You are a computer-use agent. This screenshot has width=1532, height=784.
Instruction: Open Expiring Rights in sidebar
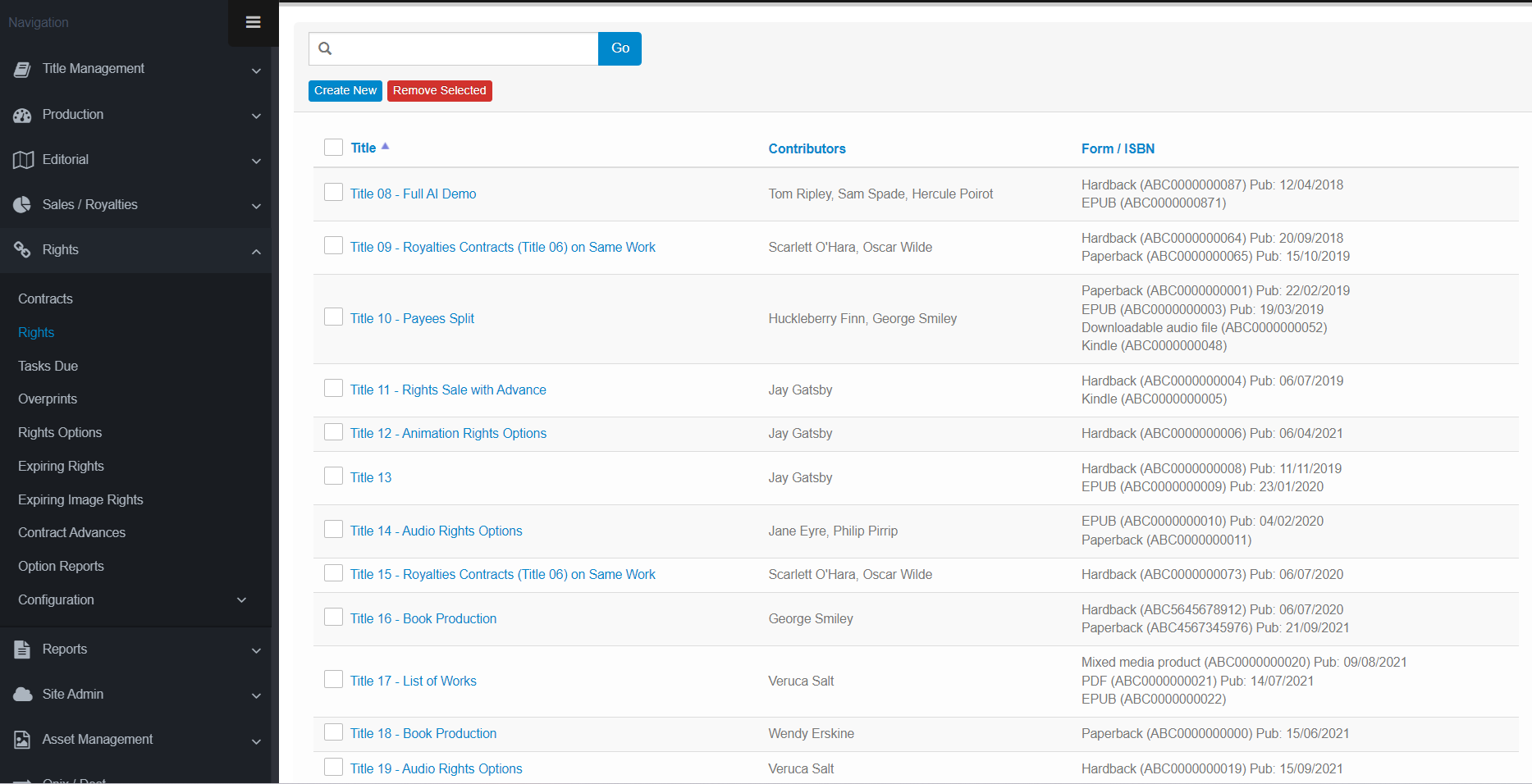tap(61, 466)
